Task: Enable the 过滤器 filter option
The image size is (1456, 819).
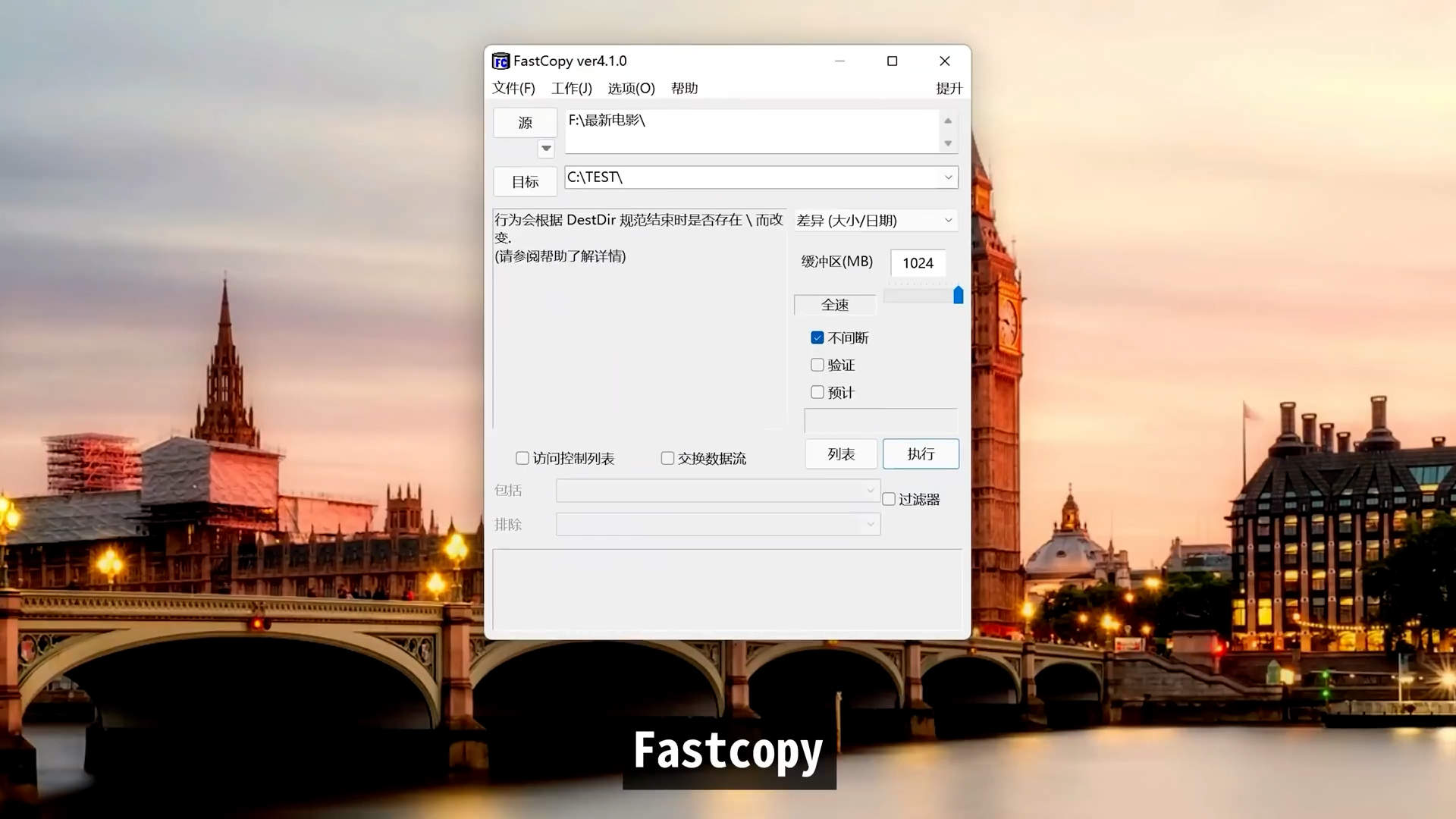Action: 889,498
